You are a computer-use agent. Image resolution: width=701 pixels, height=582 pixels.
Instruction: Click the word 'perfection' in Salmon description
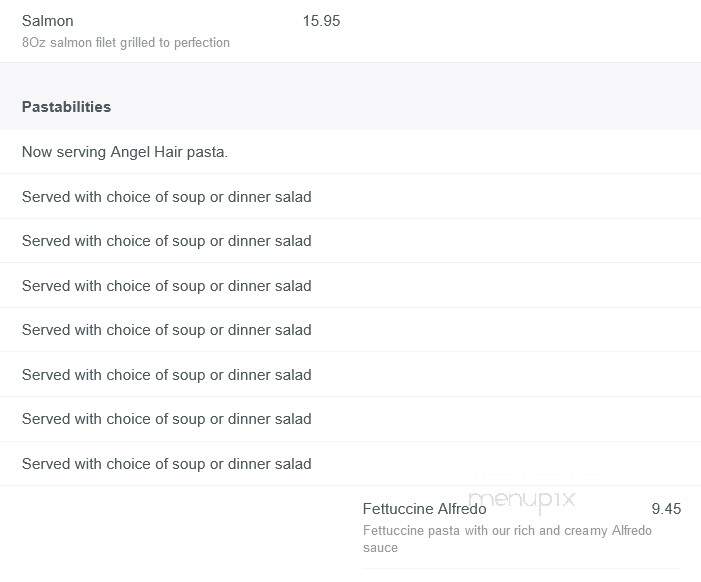coord(202,42)
